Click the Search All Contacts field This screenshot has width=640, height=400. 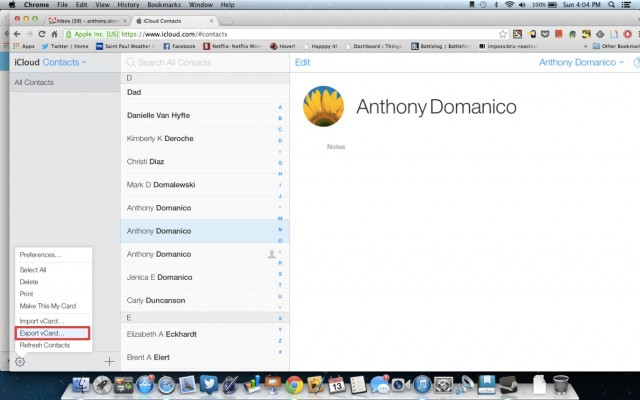point(205,62)
